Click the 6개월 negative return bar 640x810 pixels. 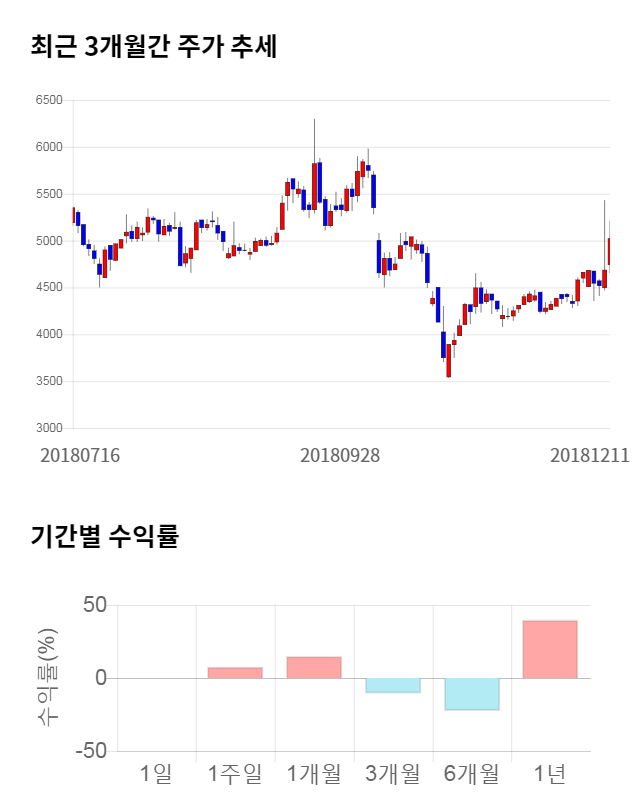[471, 694]
